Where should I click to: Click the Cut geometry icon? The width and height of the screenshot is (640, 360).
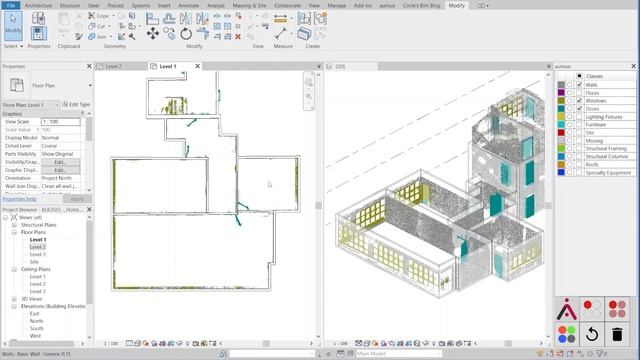point(92,26)
